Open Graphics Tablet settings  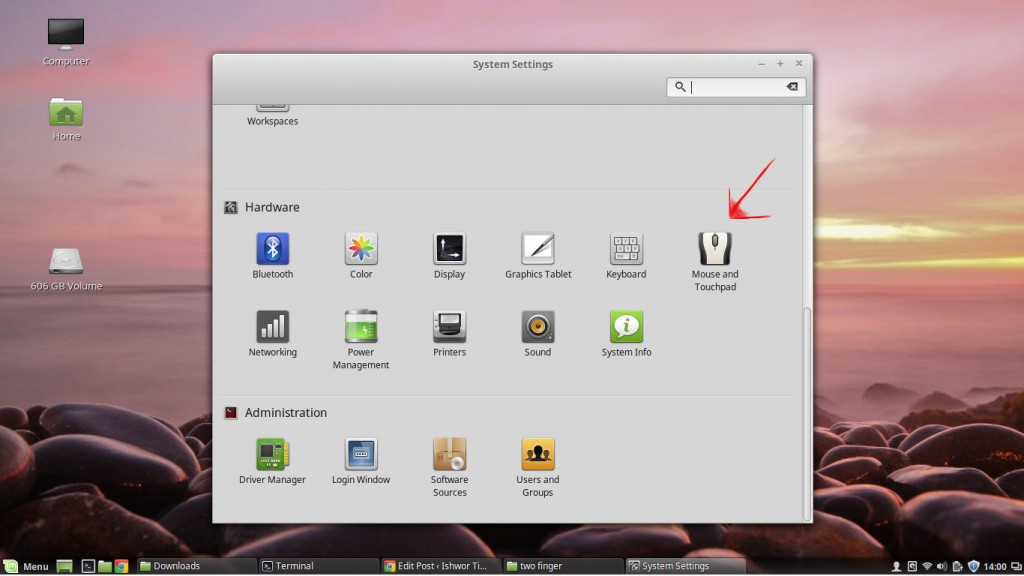(537, 256)
